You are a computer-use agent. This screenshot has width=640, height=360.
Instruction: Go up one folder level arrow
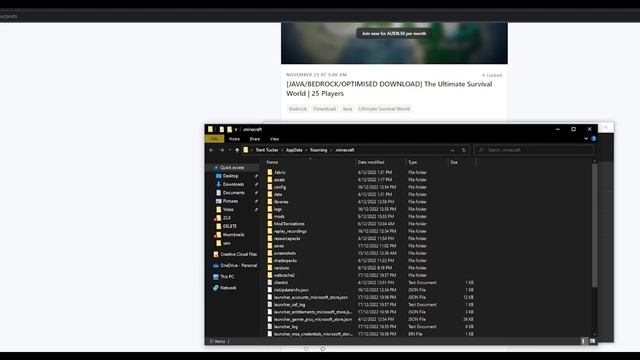237,150
